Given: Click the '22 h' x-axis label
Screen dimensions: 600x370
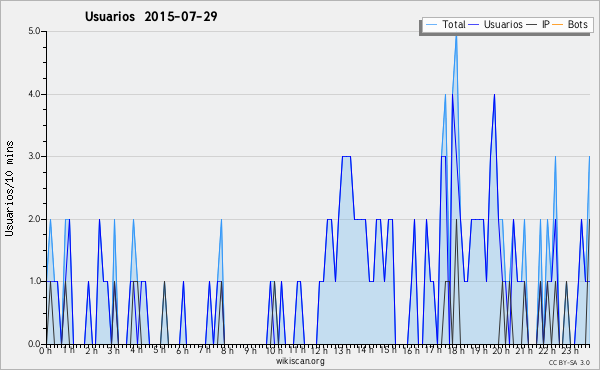Looking at the screenshot, I should (x=547, y=351).
